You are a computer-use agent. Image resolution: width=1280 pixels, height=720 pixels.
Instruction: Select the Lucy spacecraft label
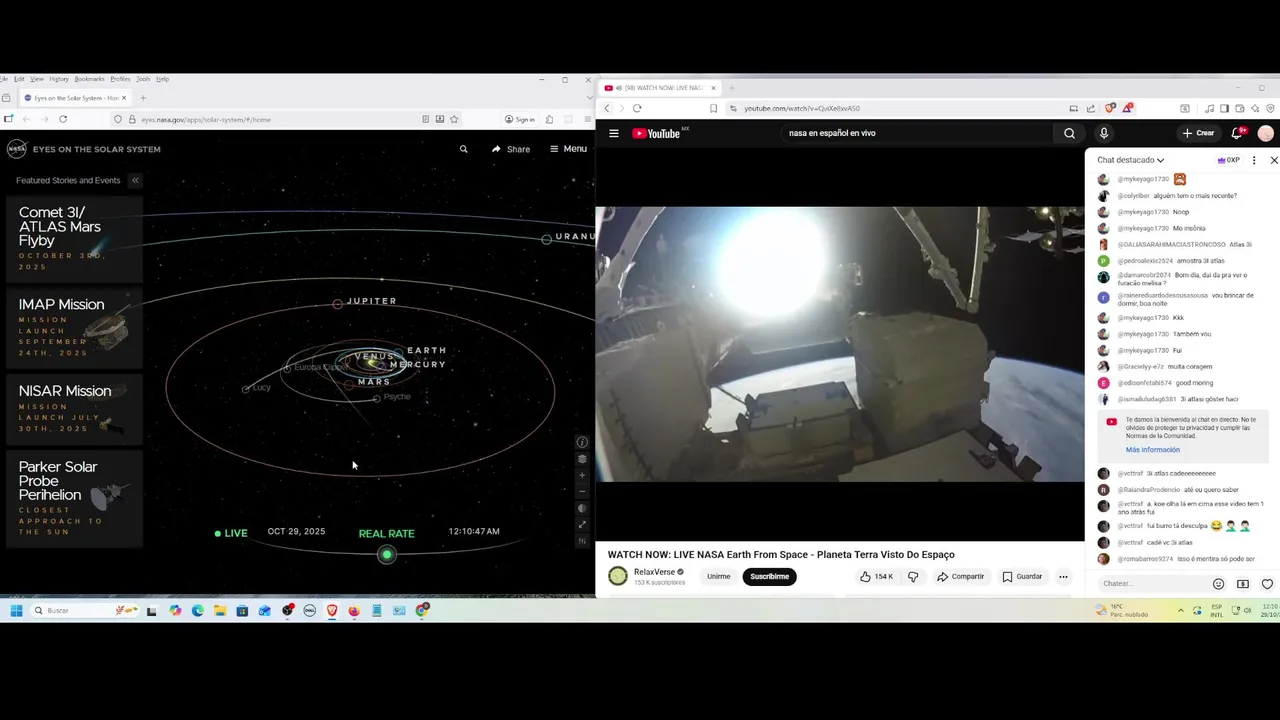261,388
